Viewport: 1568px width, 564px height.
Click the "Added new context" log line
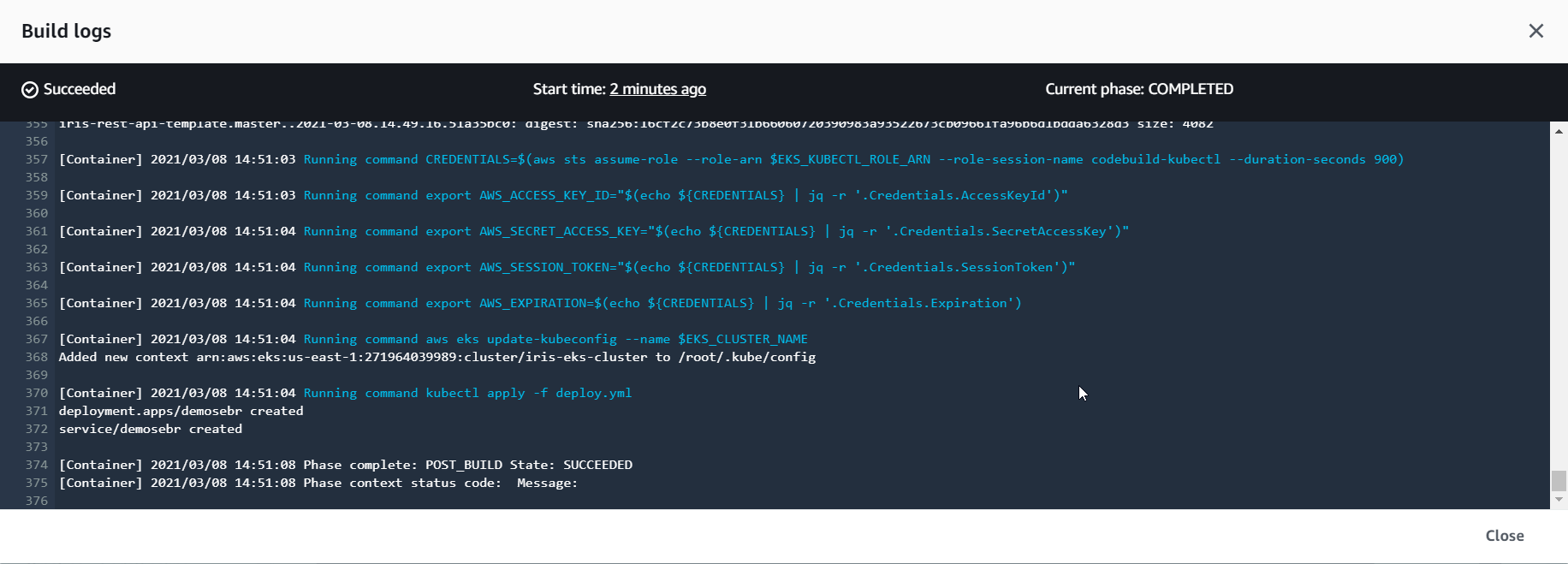click(437, 357)
